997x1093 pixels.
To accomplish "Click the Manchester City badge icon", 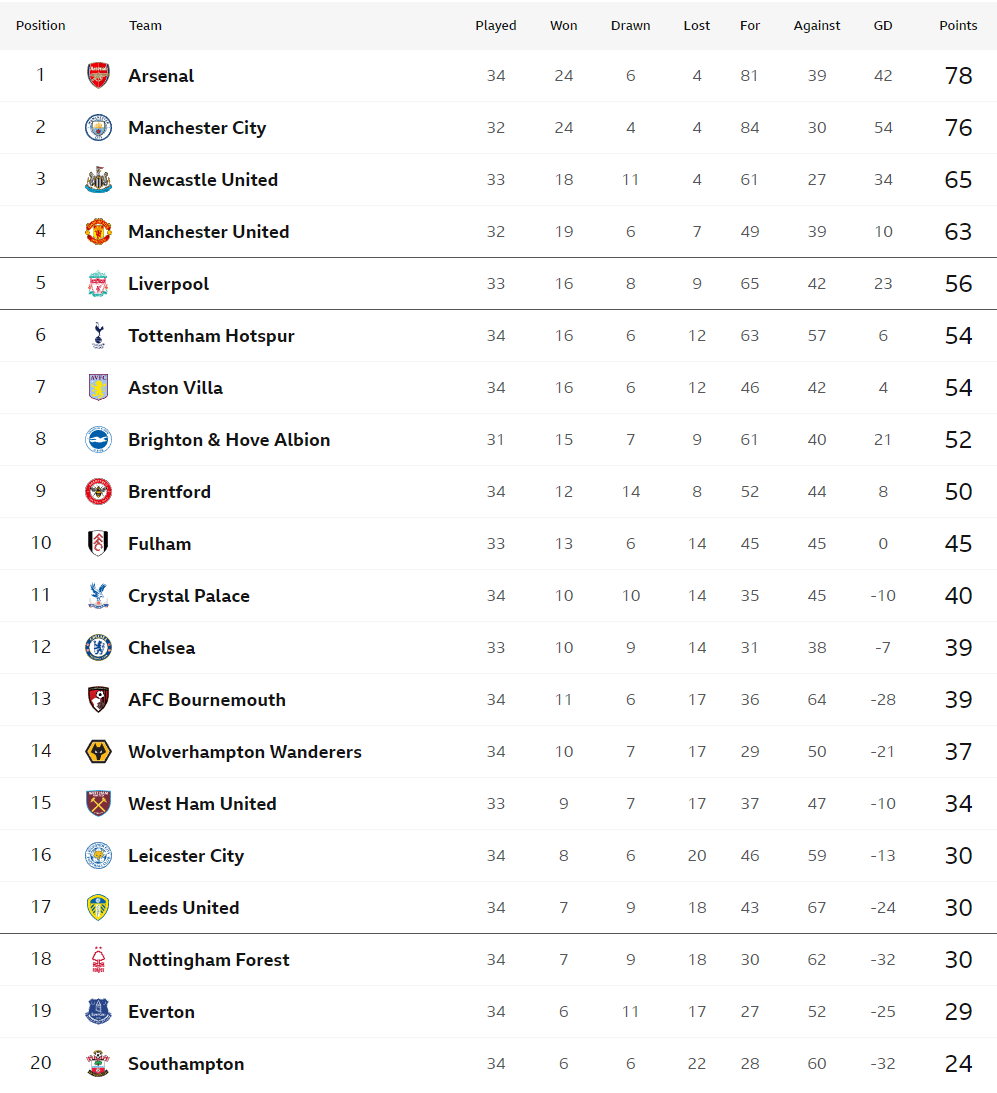I will [x=98, y=128].
